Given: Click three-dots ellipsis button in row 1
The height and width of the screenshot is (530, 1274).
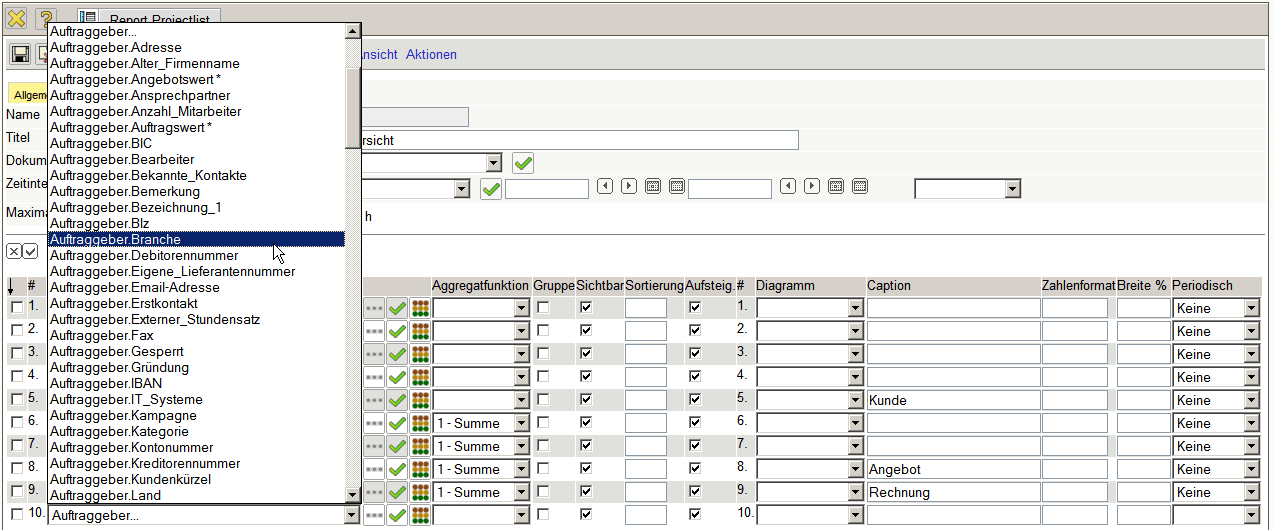Looking at the screenshot, I should click(374, 308).
